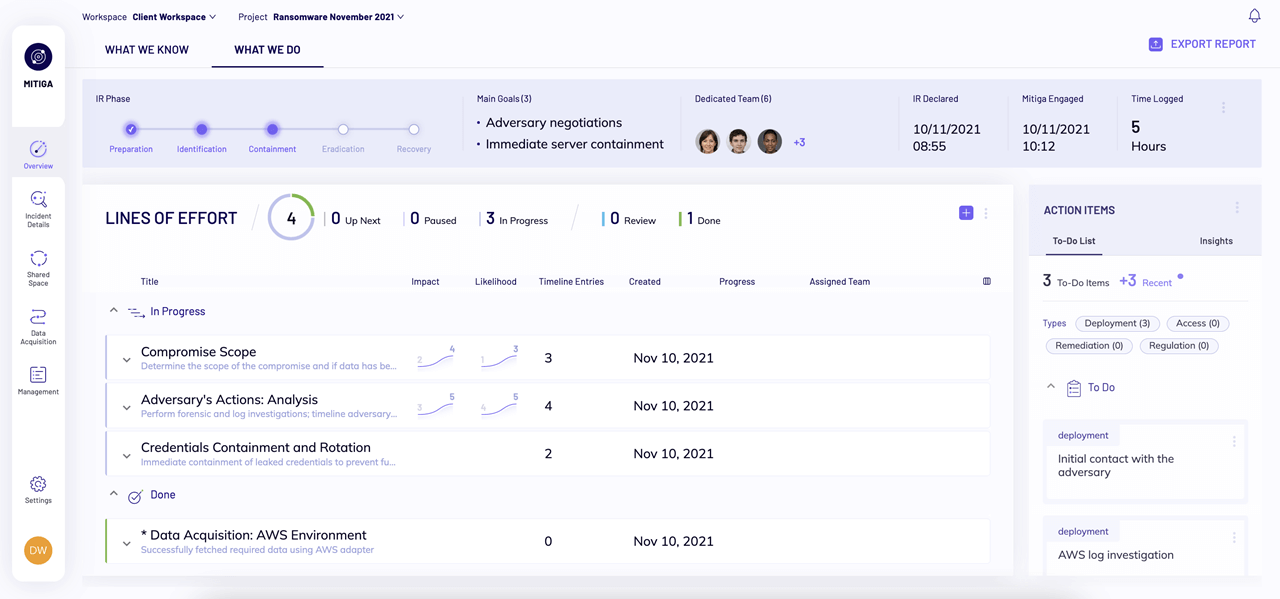The height and width of the screenshot is (599, 1280).
Task: Open Settings gear in the sidebar
Action: [x=38, y=489]
